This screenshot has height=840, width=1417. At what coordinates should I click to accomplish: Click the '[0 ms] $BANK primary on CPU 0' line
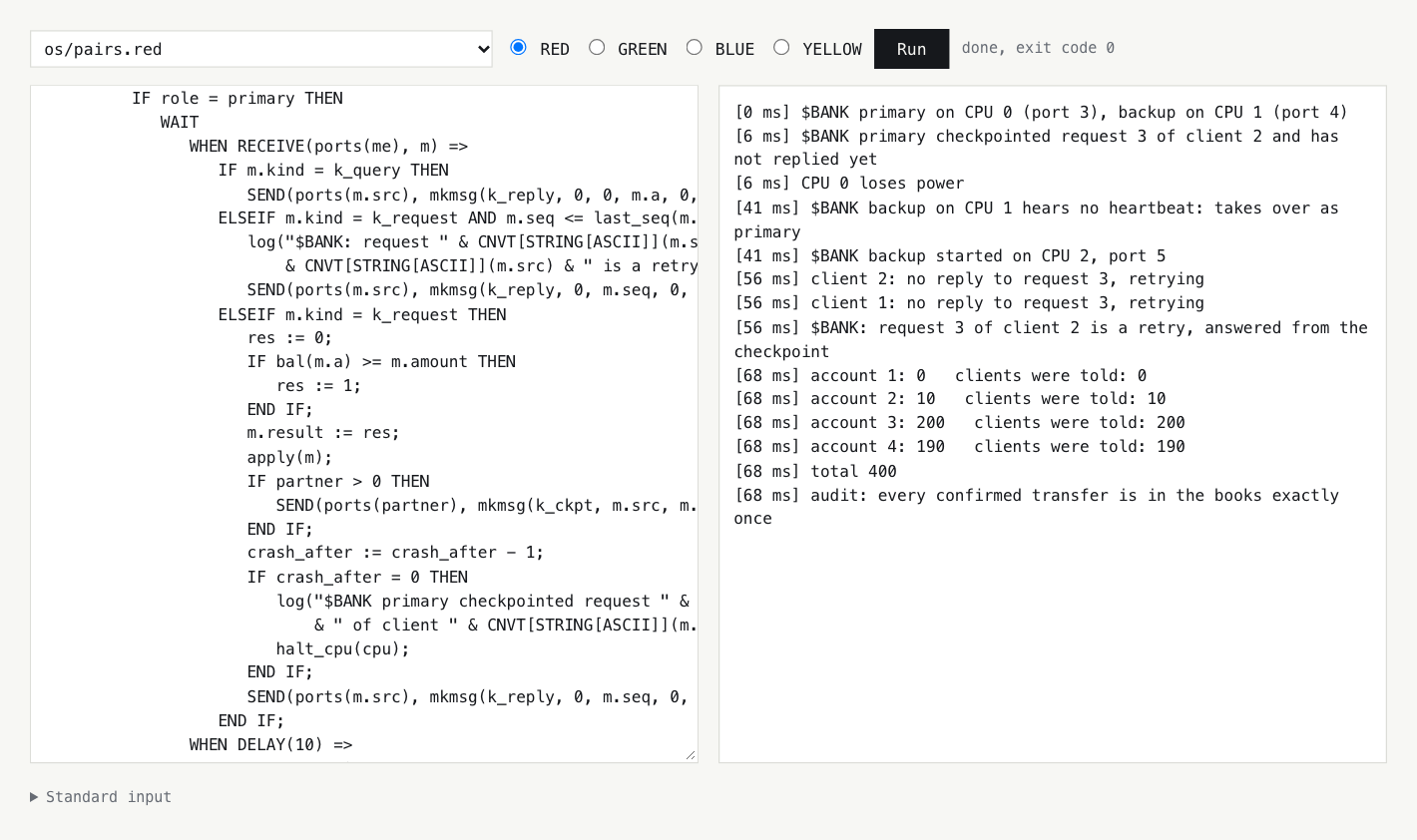click(x=1041, y=112)
